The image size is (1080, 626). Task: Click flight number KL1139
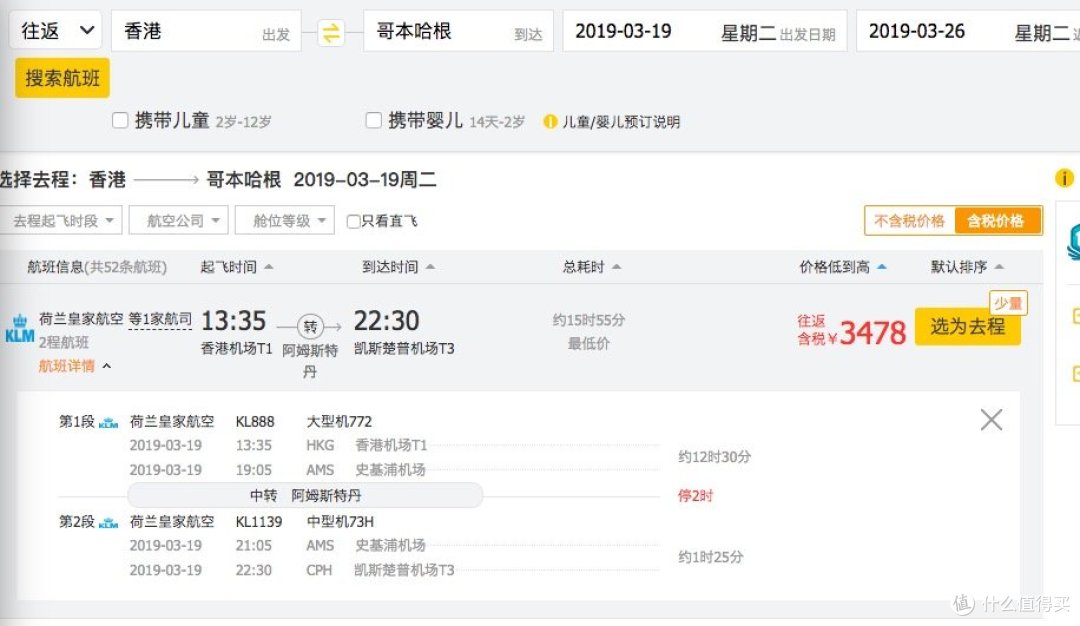click(259, 522)
